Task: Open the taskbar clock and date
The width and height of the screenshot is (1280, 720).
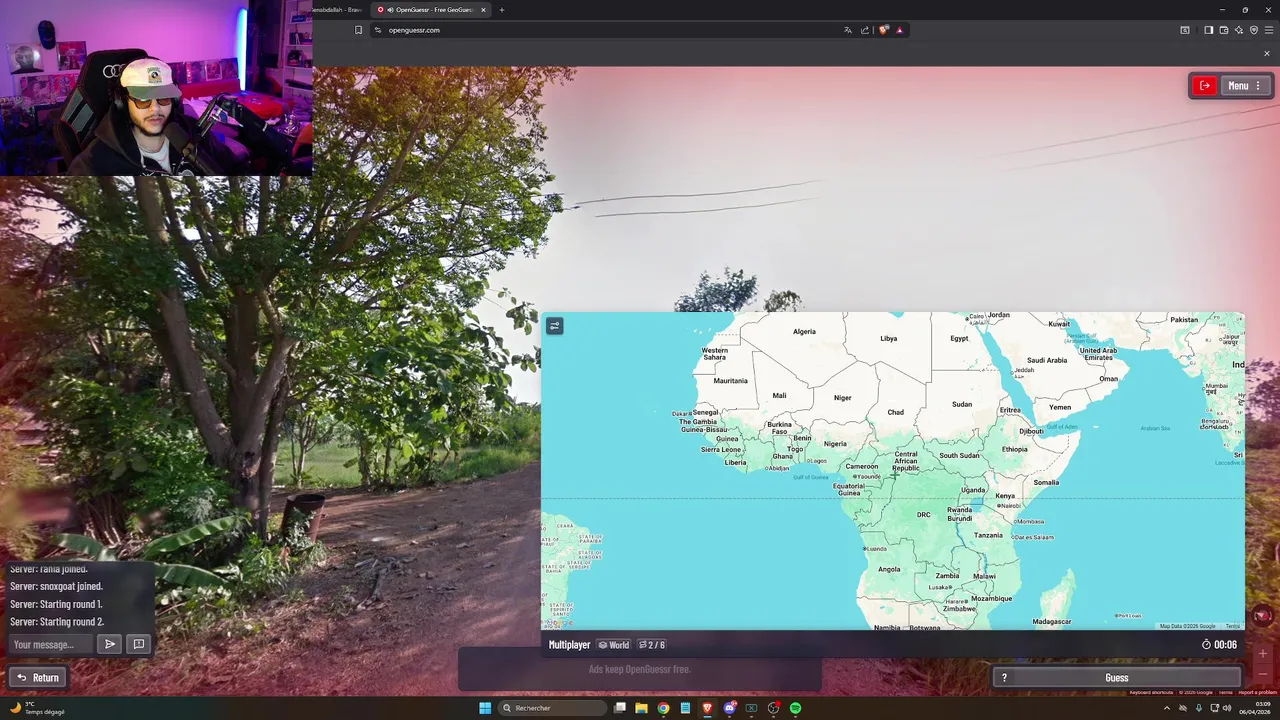Action: click(1256, 708)
